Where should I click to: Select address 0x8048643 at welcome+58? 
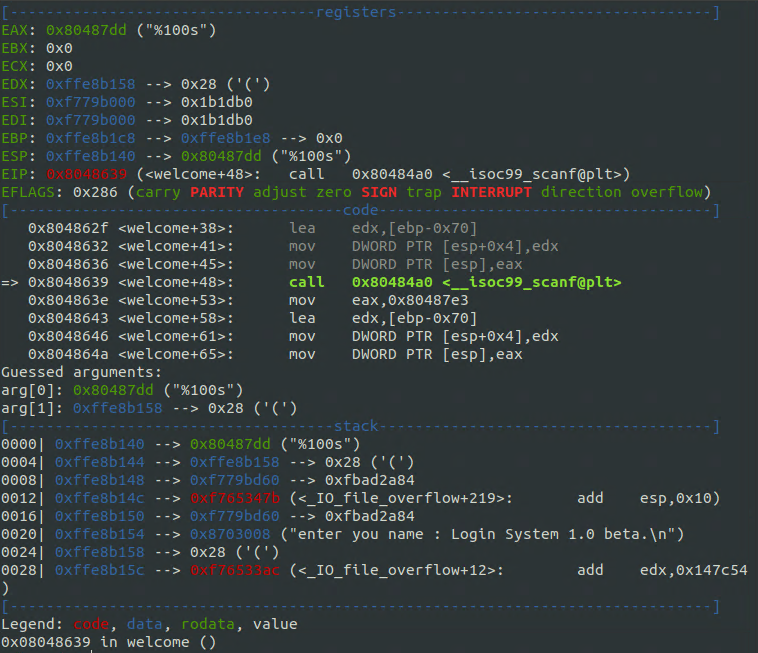coord(68,318)
